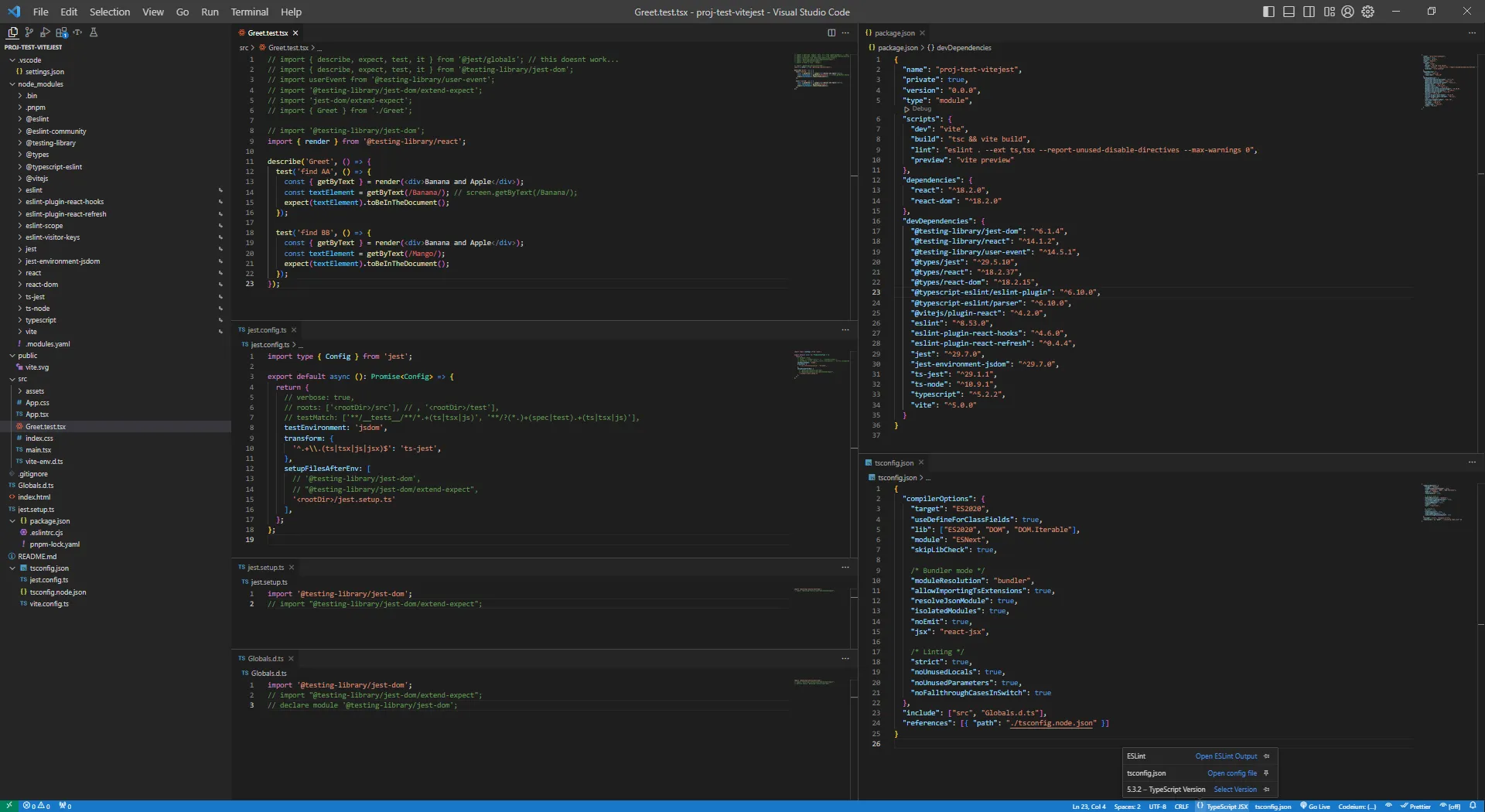Switch to the jest.config.ts editor tab
Viewport: 1485px width, 812px height.
(266, 330)
